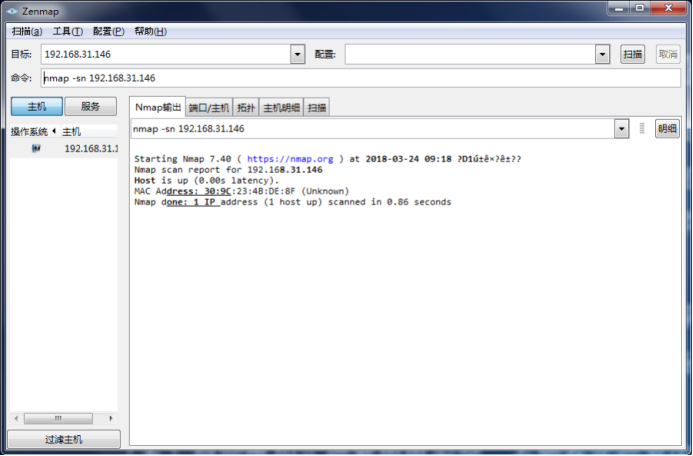The image size is (693, 456).
Task: Select host 192.168.31.1 in the list
Action: point(91,148)
